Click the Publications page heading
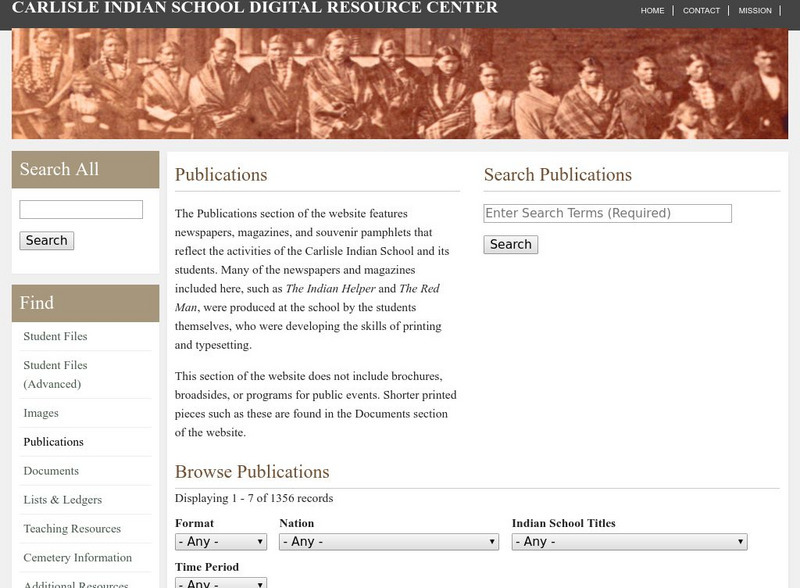 point(221,175)
